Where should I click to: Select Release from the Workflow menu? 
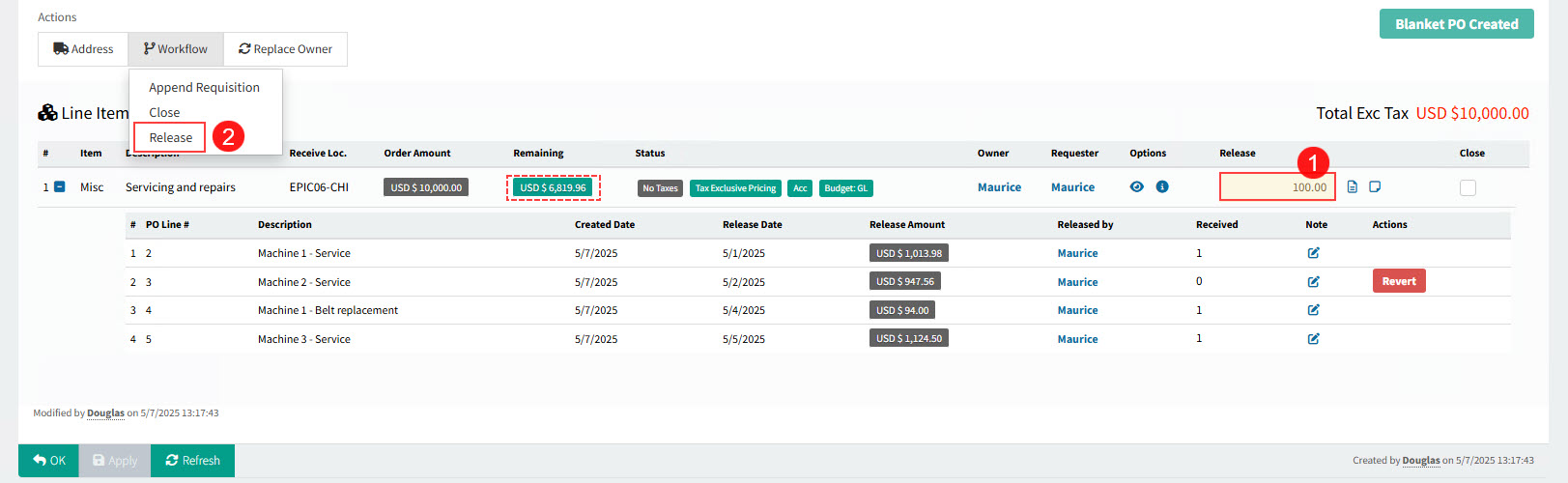[x=171, y=137]
